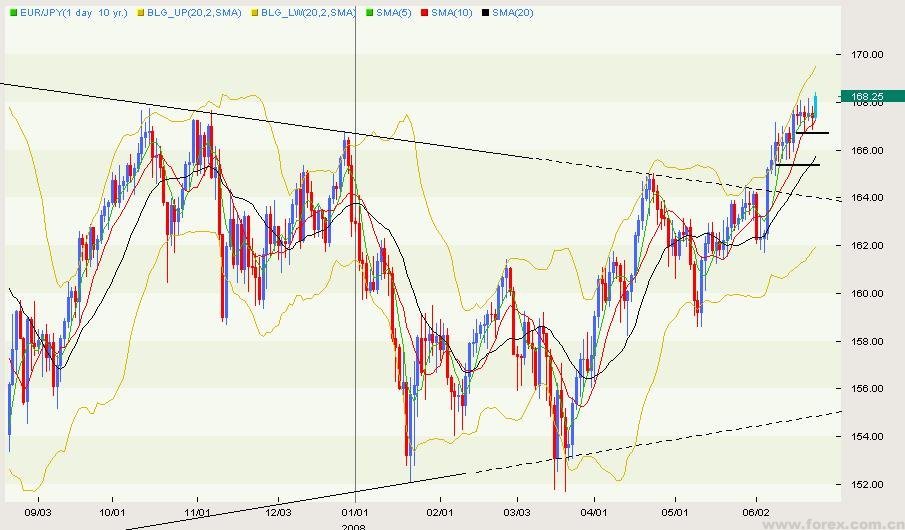Select the BLG_LW(20,2,SMA) indicator label

point(307,12)
